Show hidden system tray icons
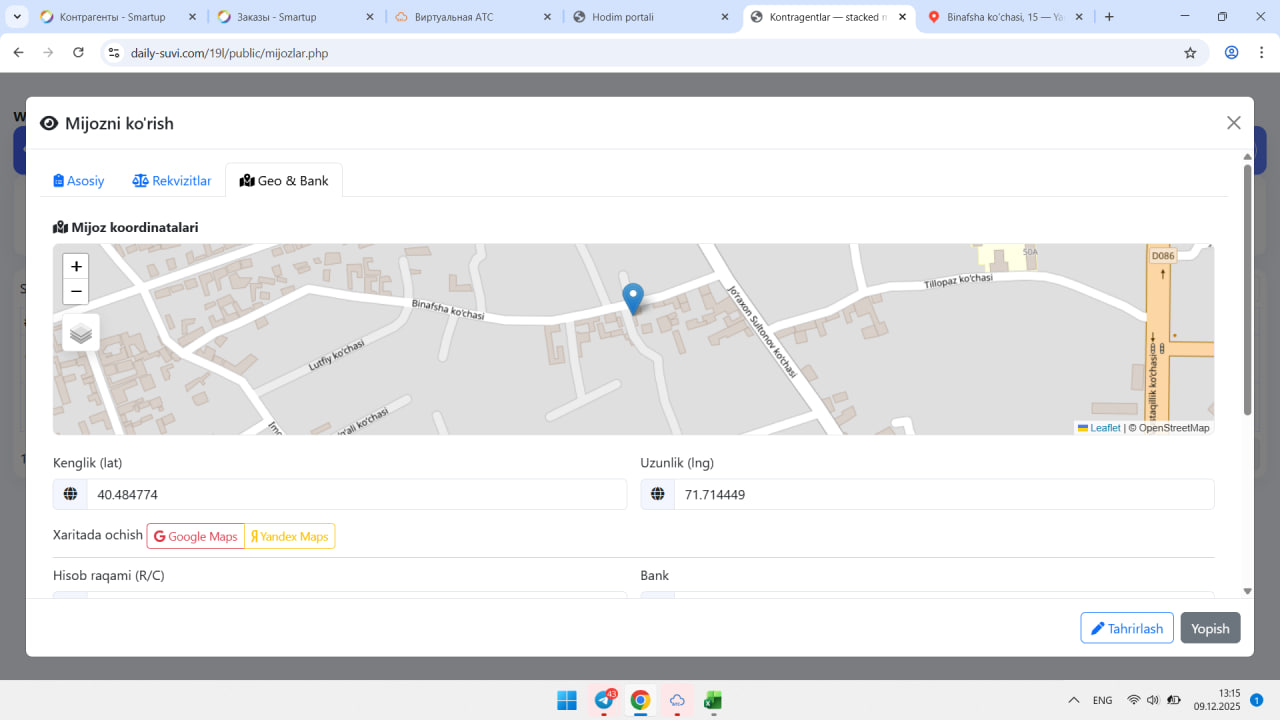The width and height of the screenshot is (1280, 720). (x=1074, y=700)
